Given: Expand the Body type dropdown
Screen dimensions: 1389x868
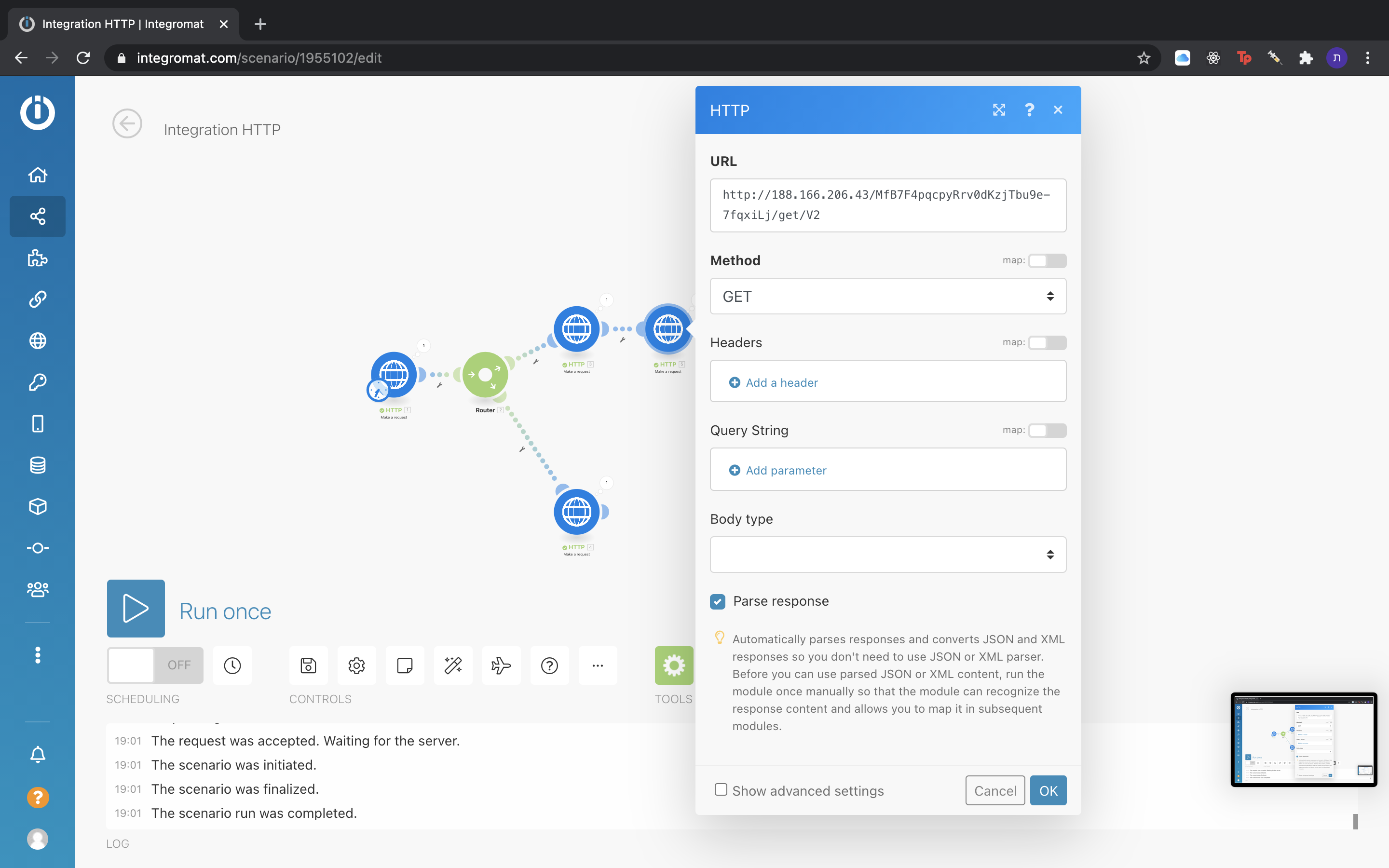Looking at the screenshot, I should [887, 555].
